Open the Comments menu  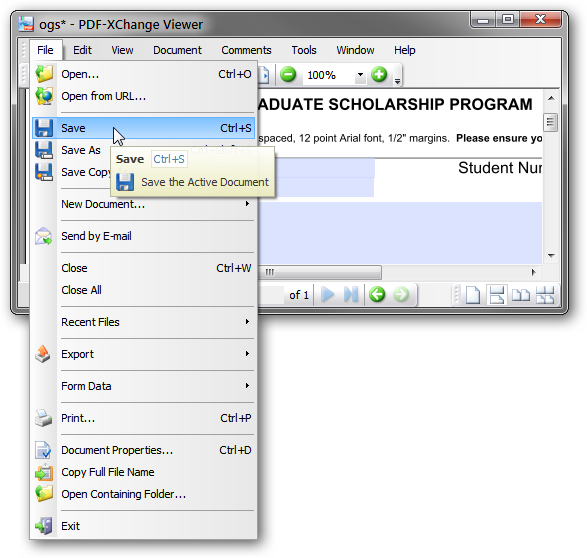click(246, 50)
